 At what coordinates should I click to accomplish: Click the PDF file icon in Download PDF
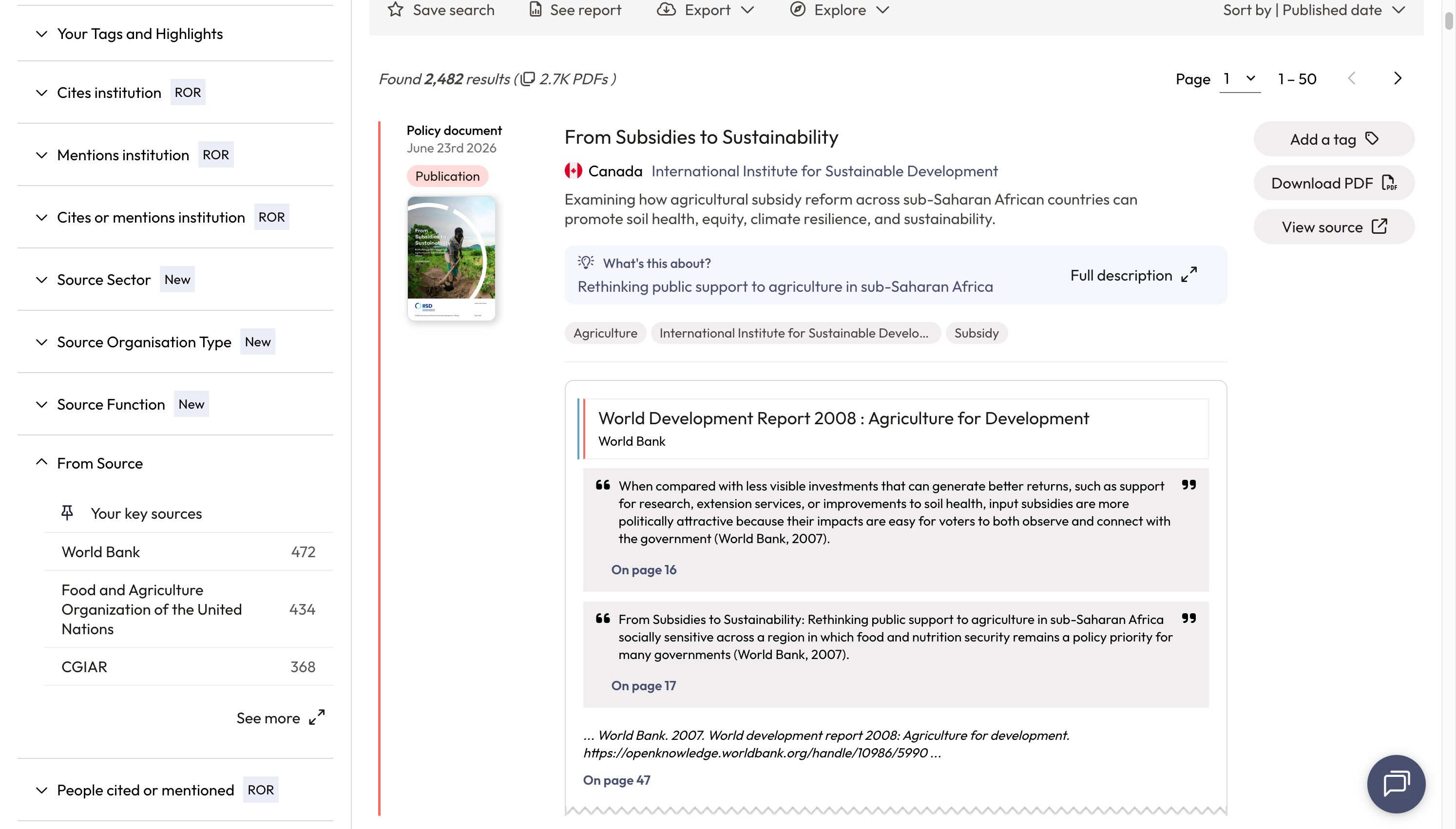click(1389, 183)
